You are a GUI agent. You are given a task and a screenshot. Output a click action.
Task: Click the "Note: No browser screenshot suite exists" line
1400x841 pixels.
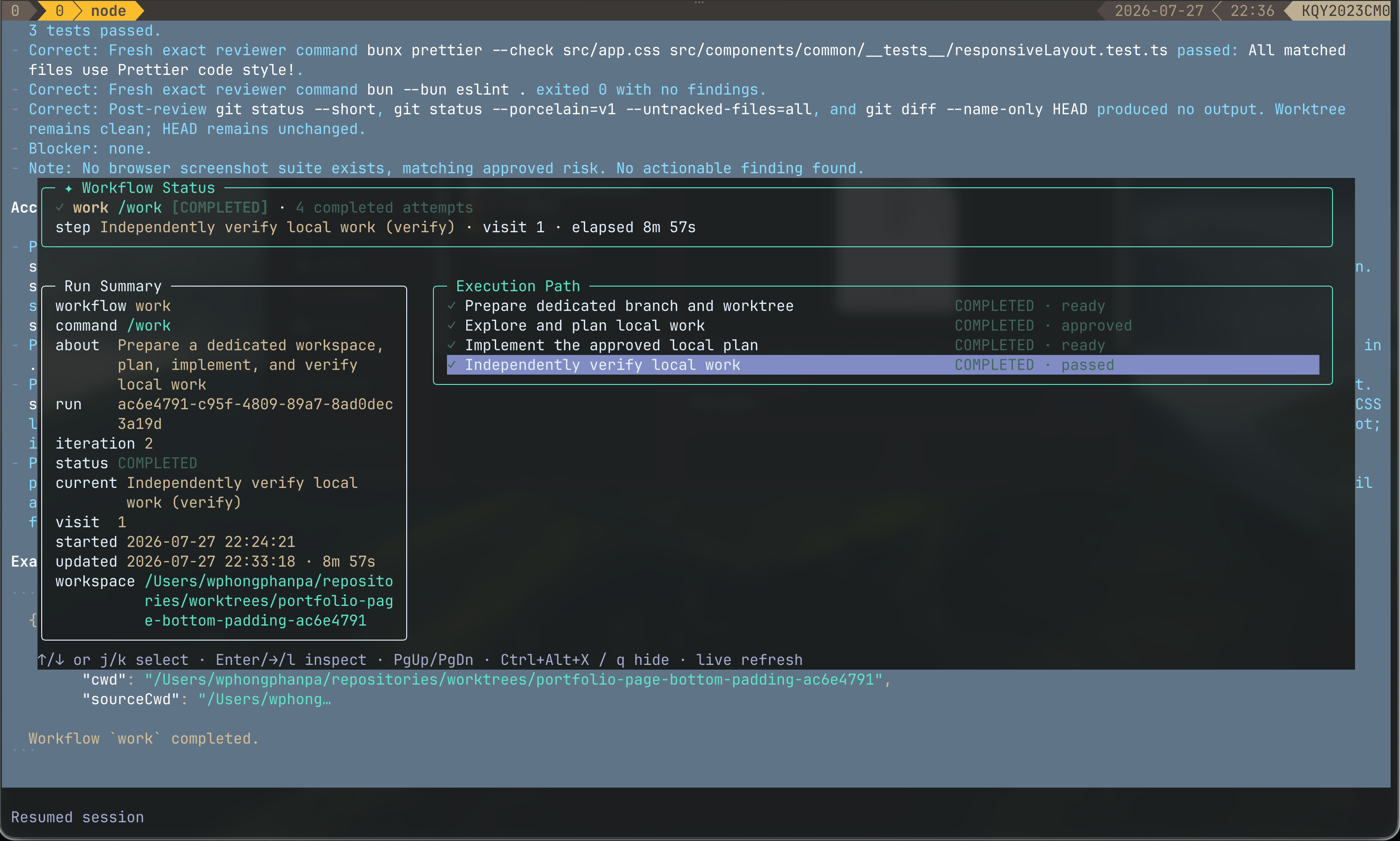tap(447, 168)
